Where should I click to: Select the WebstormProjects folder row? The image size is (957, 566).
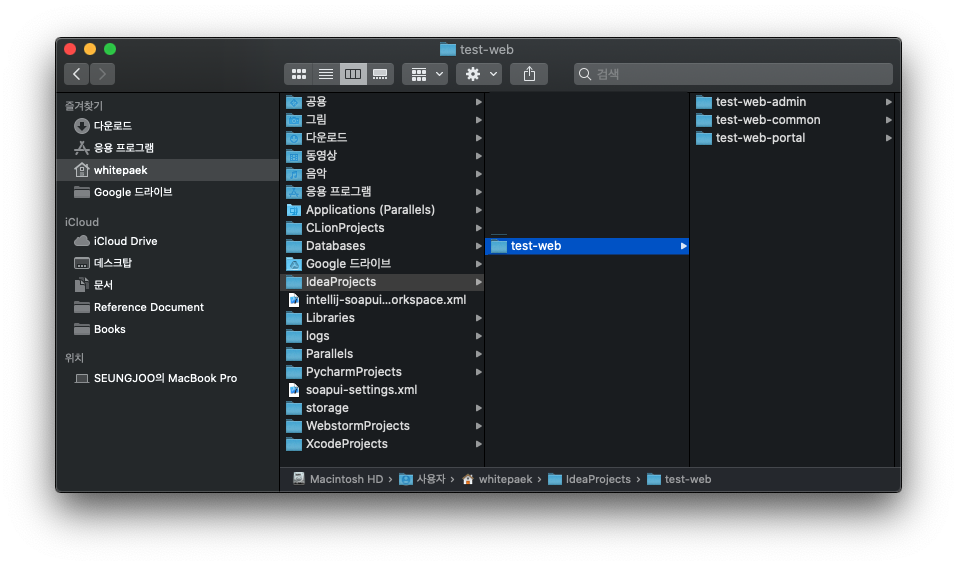click(x=382, y=426)
